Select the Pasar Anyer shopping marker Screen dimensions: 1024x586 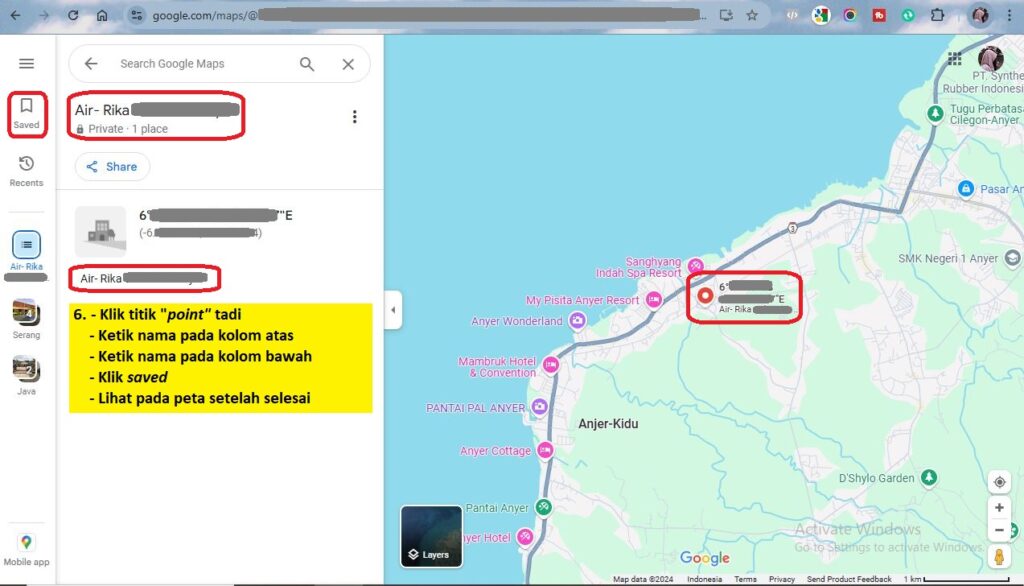[966, 189]
